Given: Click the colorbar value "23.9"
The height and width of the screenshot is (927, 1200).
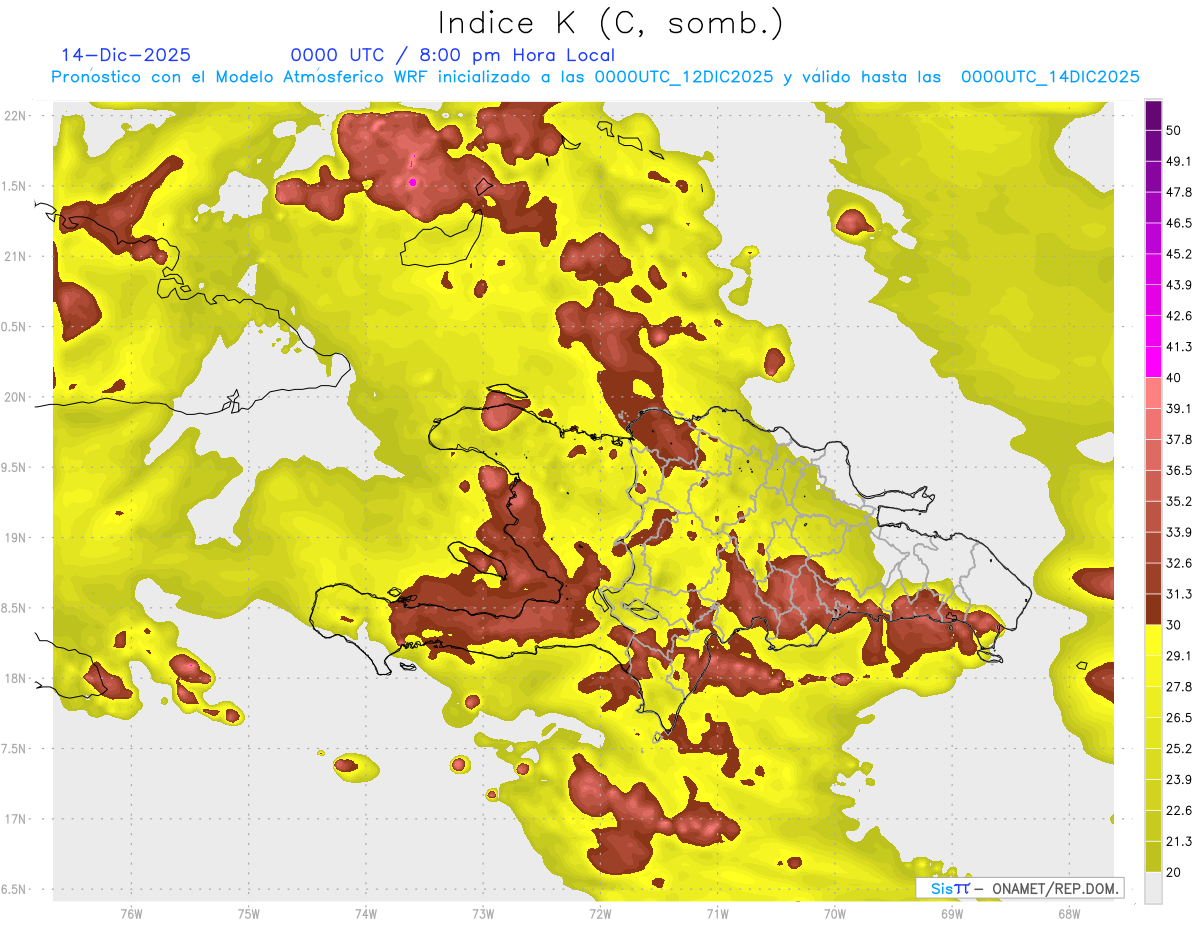Looking at the screenshot, I should click(x=1179, y=779).
